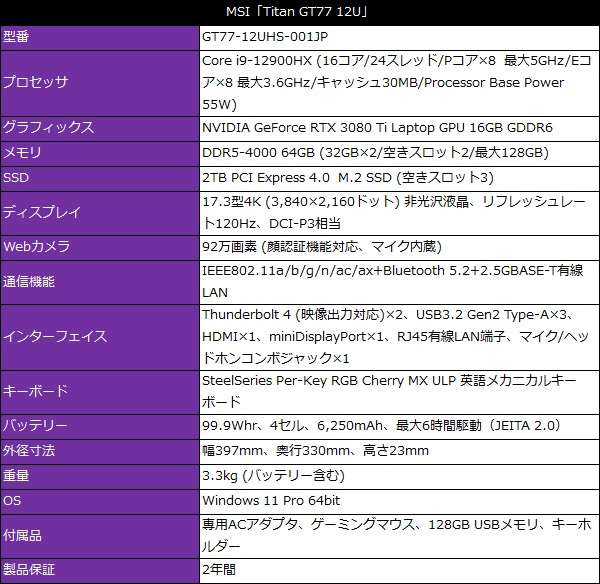Screen dimensions: 600x584
Task: Click the 99.9Whr battery value
Action: pyautogui.click(x=399, y=426)
